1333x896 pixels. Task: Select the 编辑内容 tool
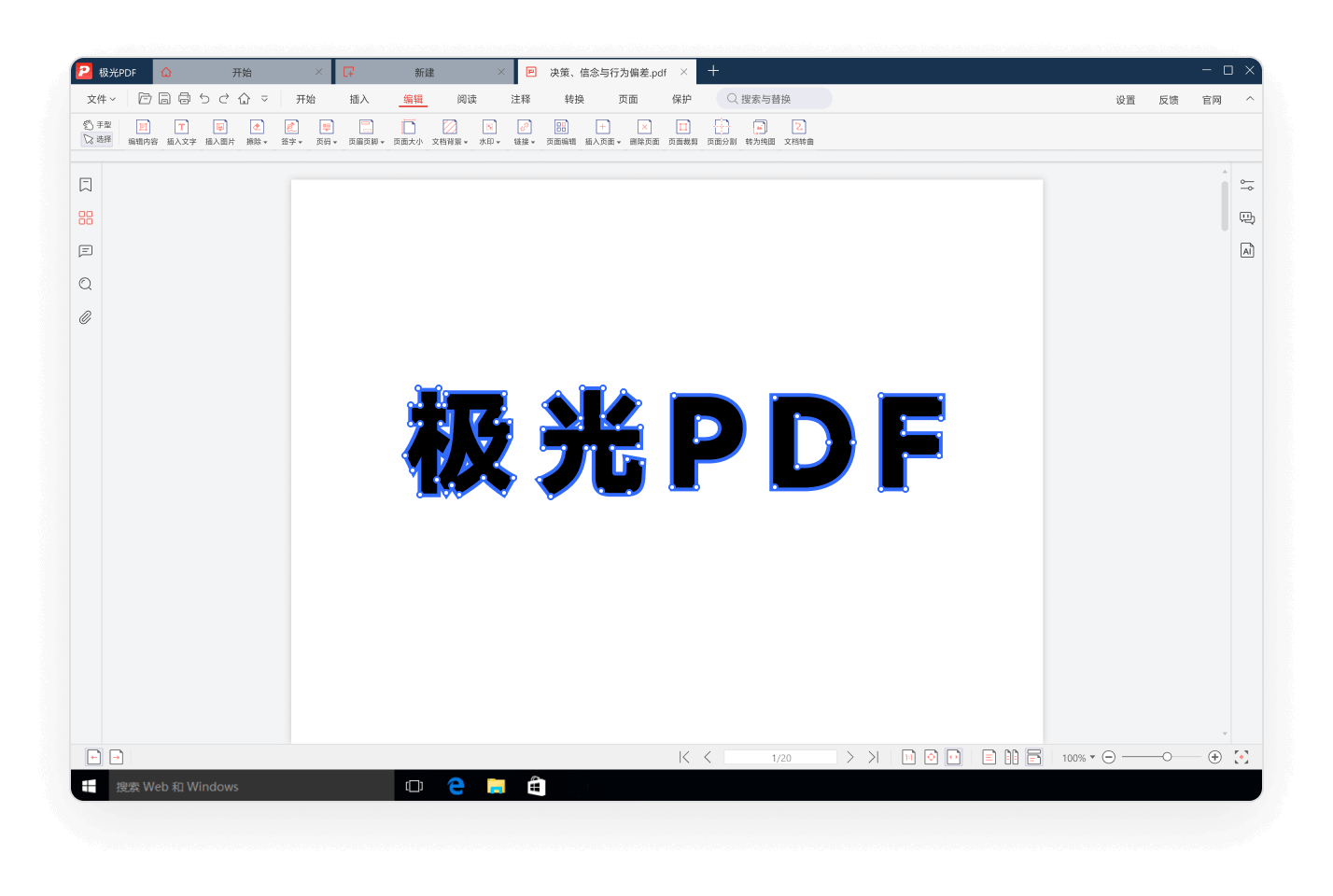142,132
